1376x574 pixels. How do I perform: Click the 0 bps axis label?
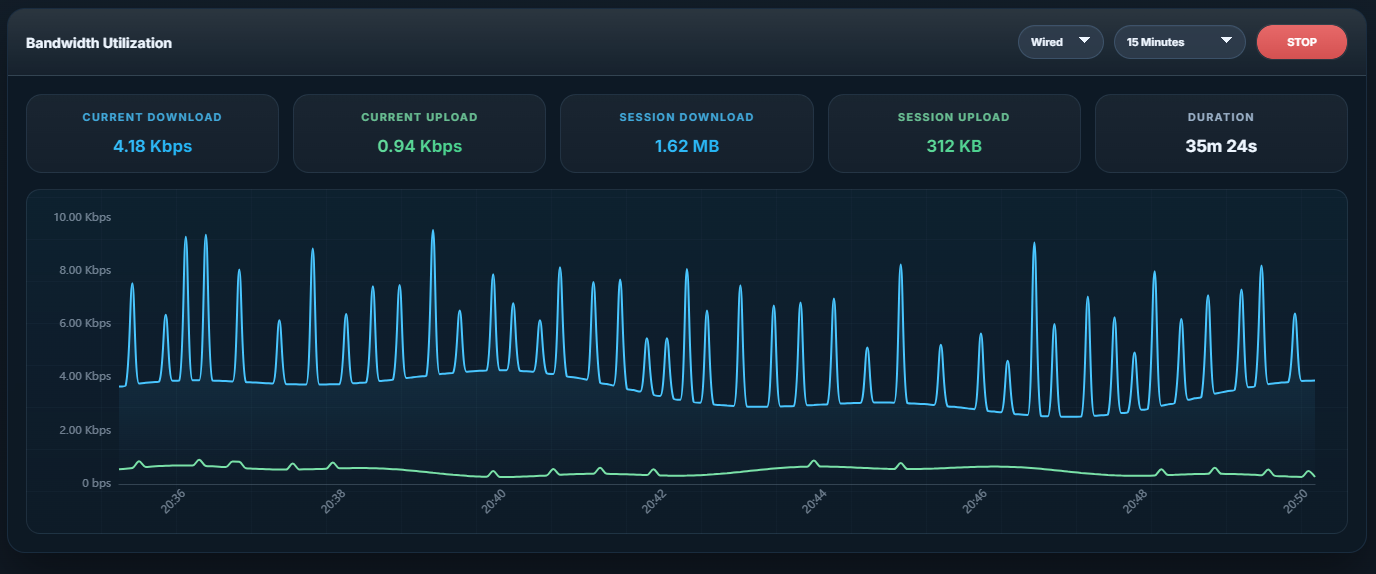click(x=95, y=483)
